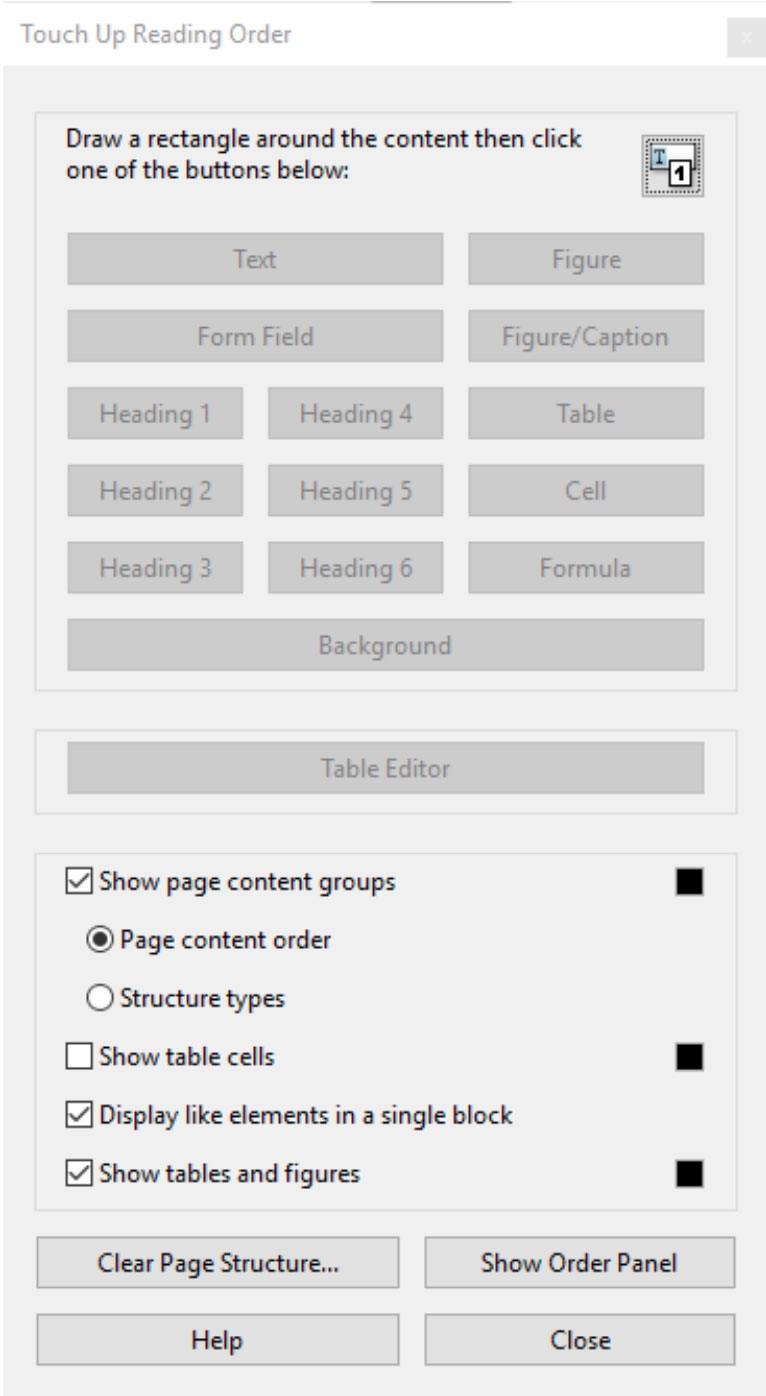Click the reading order icon at top right

click(x=672, y=166)
